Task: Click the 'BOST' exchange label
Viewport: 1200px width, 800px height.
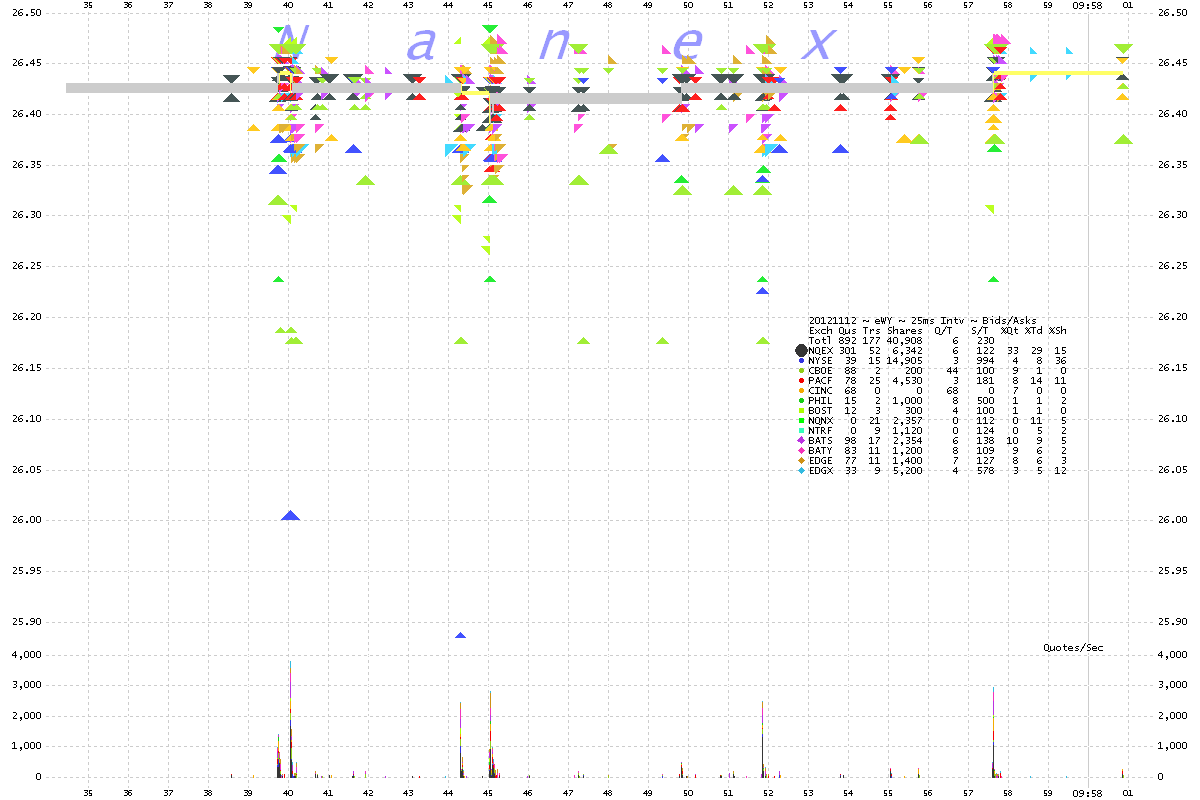Action: [821, 410]
